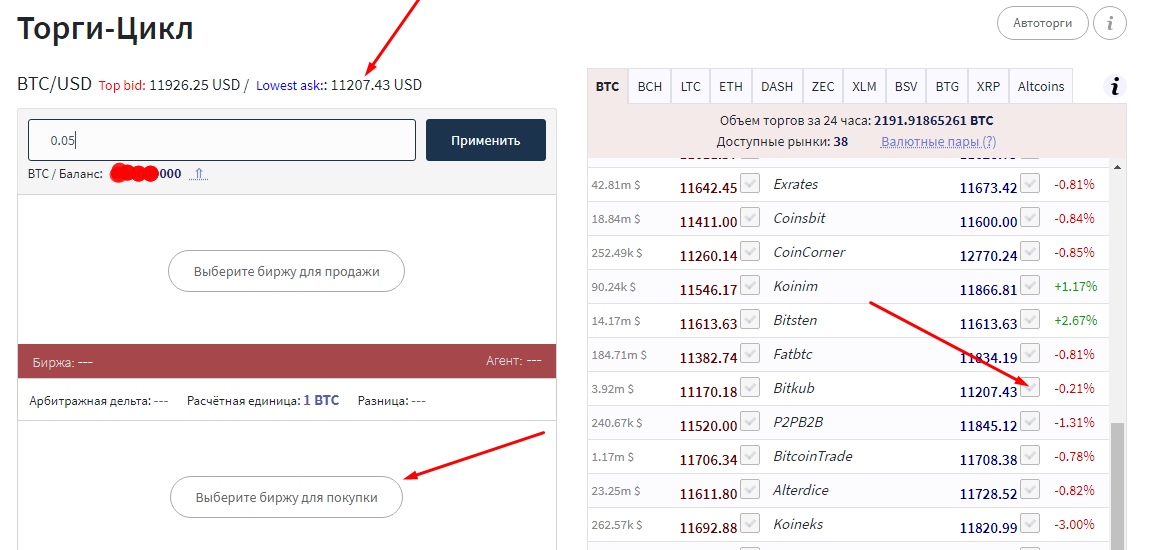Open the BTG tab

pos(946,87)
